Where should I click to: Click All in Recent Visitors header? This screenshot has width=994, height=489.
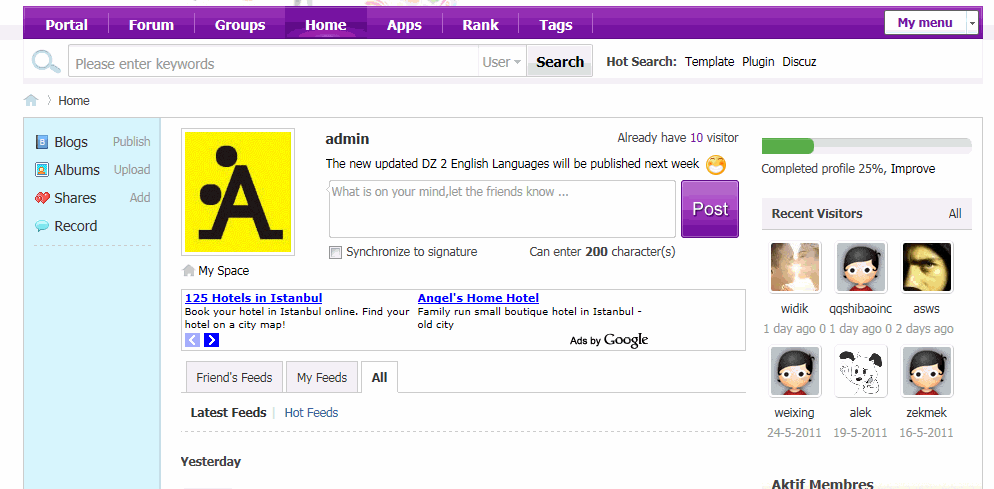click(955, 214)
